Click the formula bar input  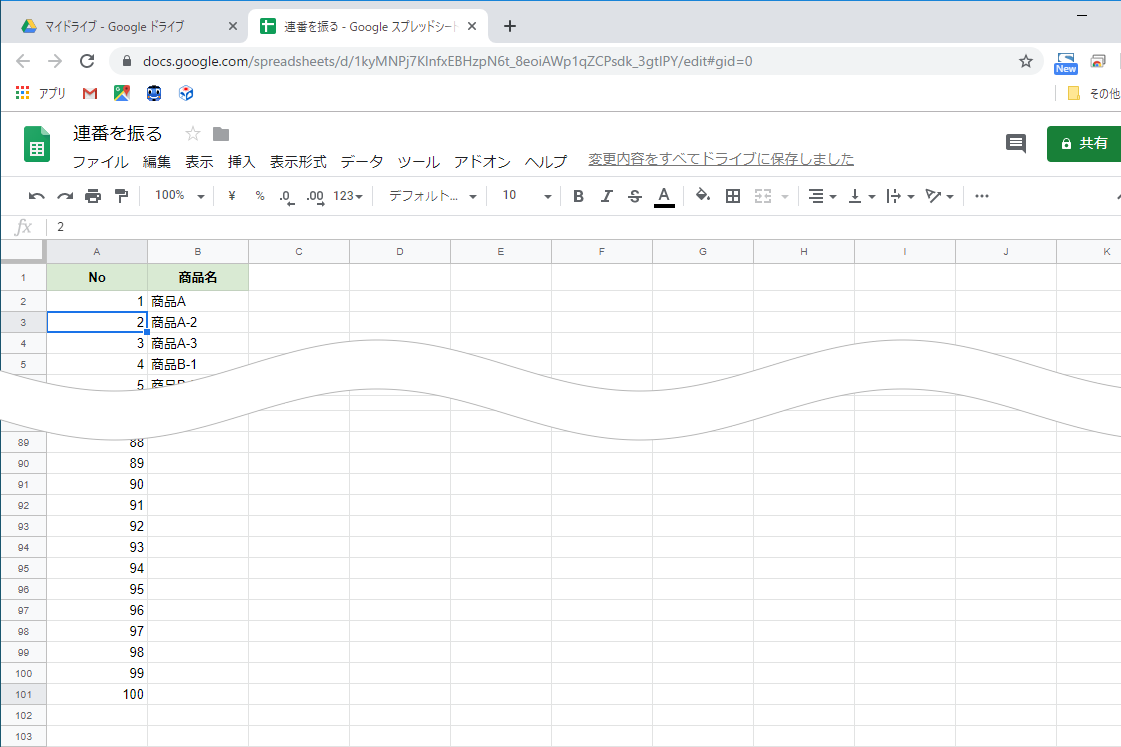585,227
